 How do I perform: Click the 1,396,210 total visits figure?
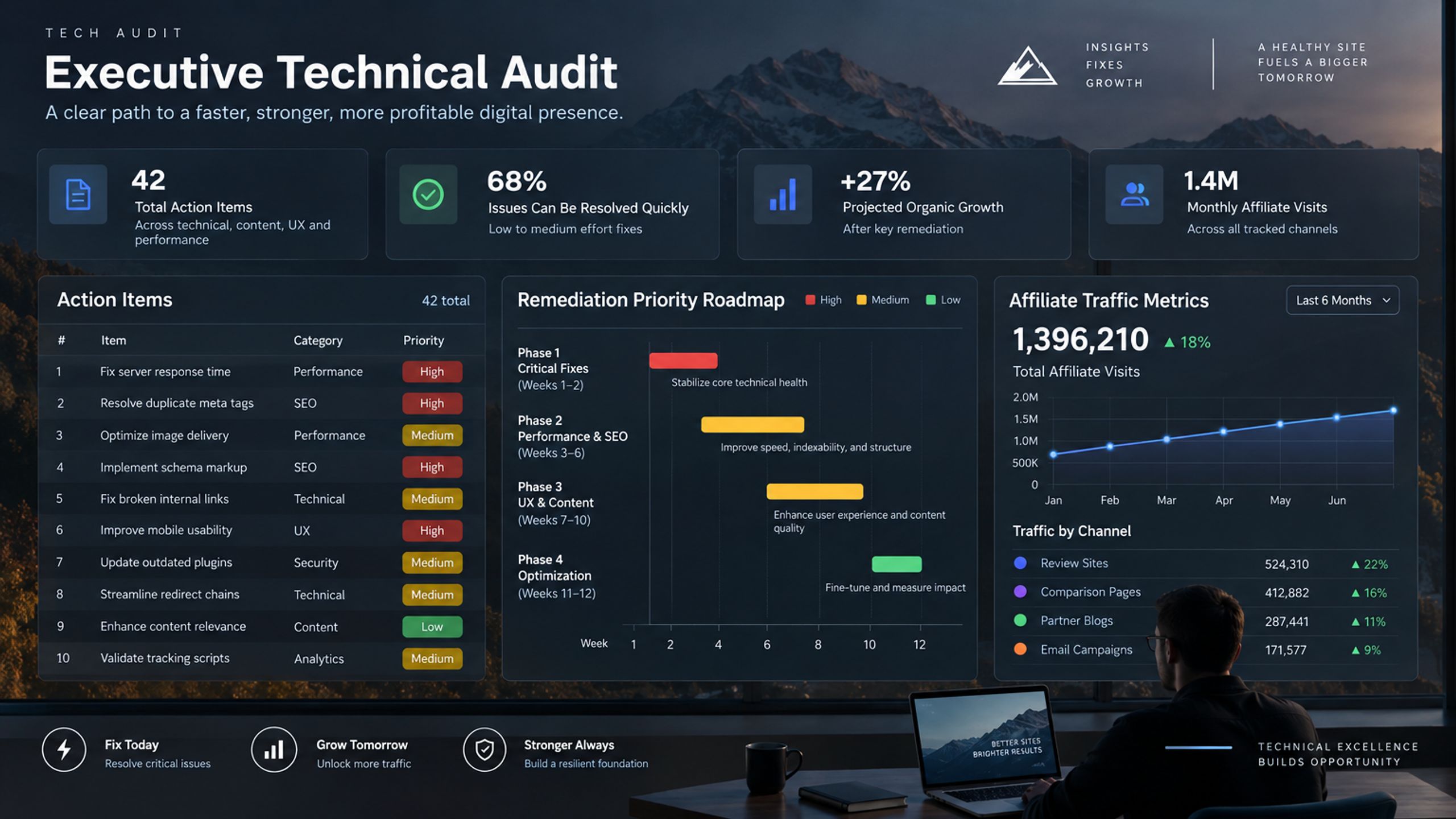pyautogui.click(x=1081, y=340)
